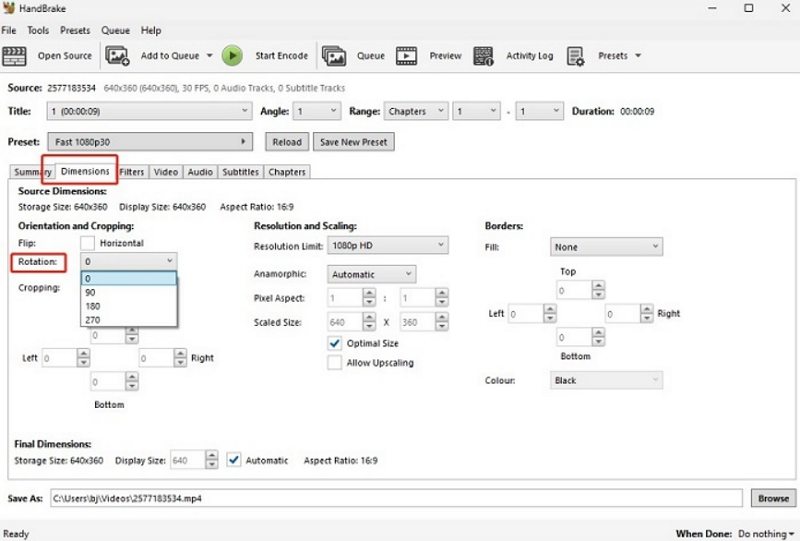Click the Preview film icon
Viewport: 800px width, 541px height.
(x=406, y=56)
